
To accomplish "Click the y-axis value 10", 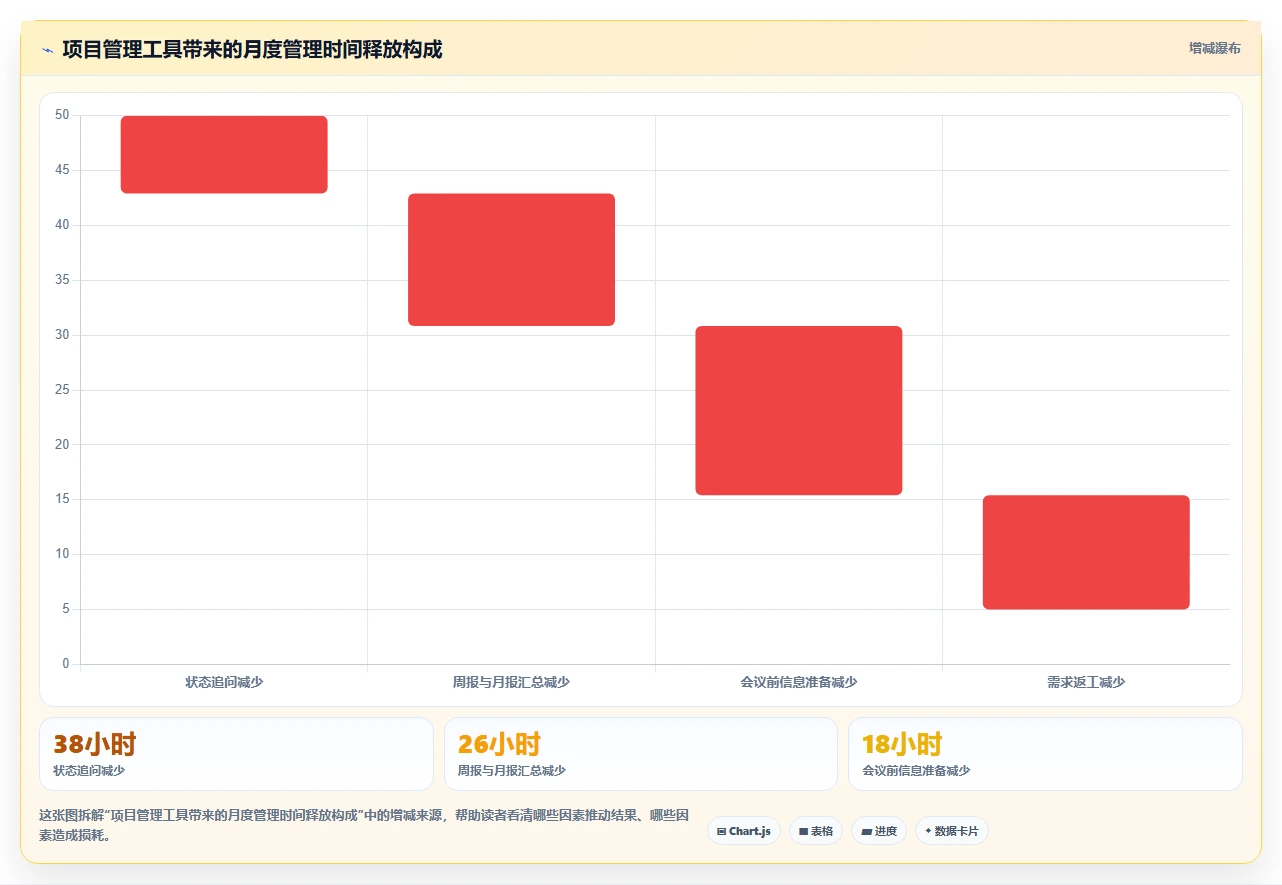I will click(62, 554).
